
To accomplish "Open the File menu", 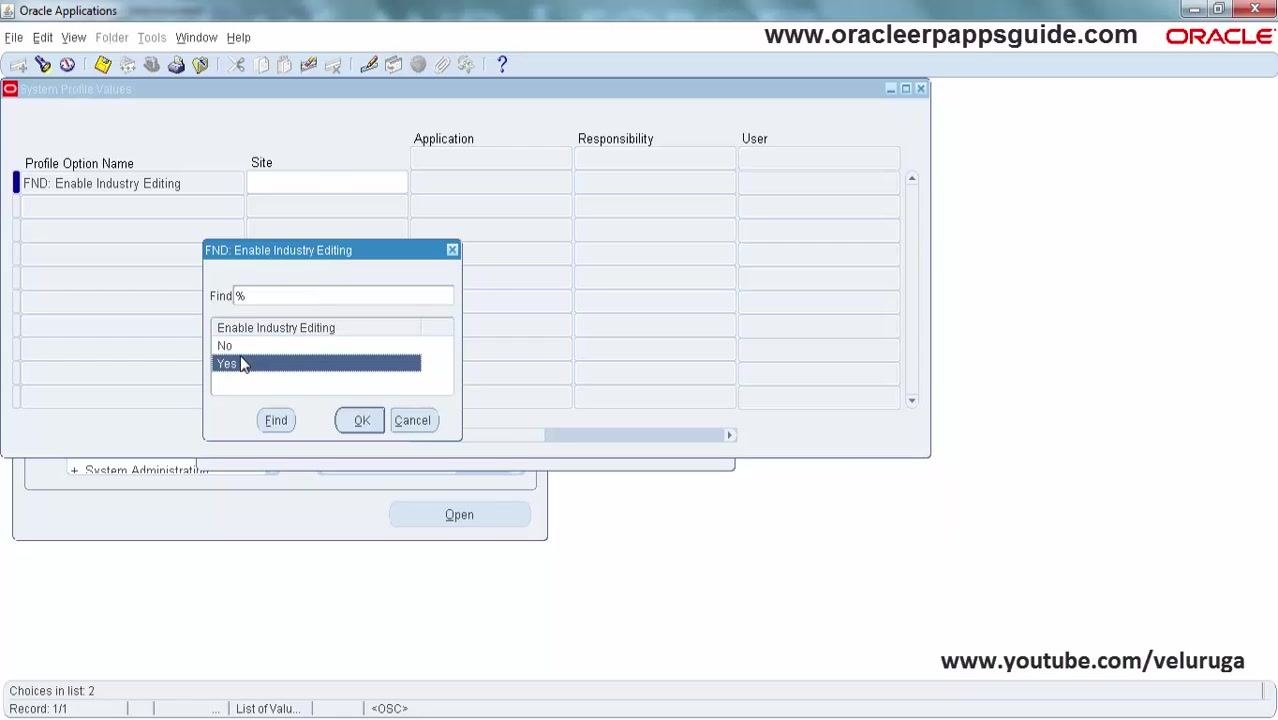I will [x=14, y=38].
